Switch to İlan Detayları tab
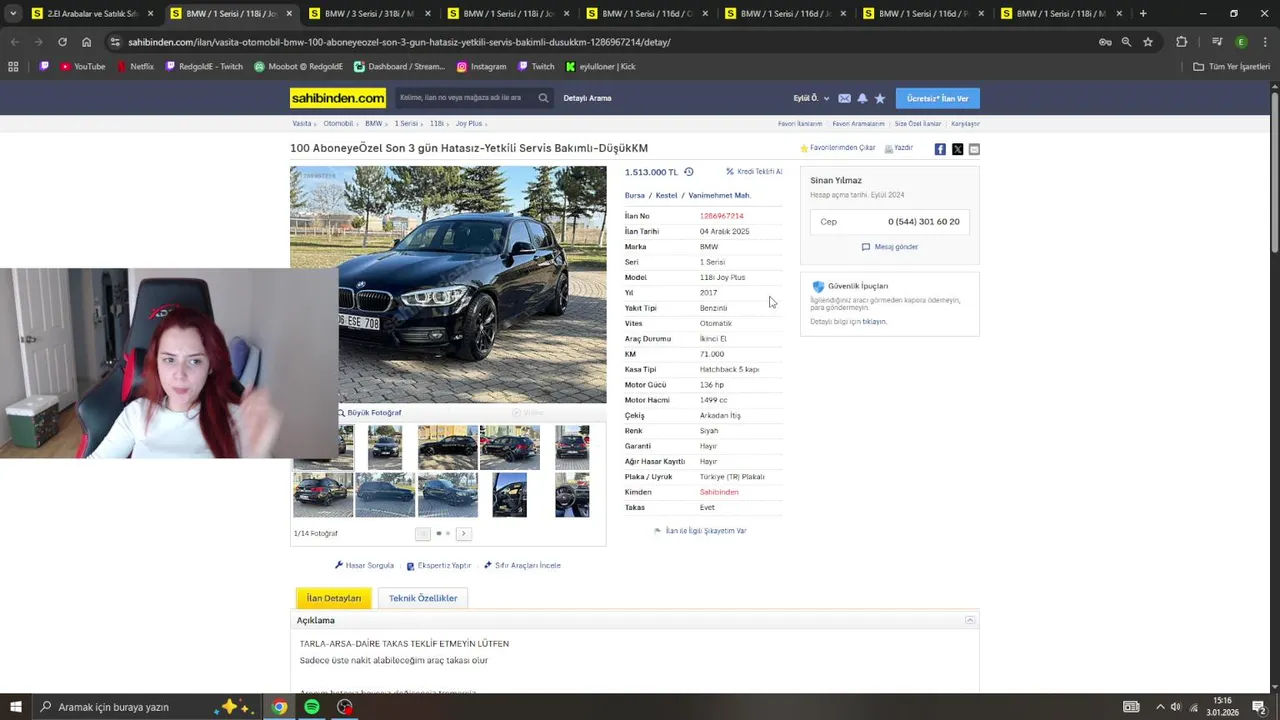The height and width of the screenshot is (720, 1280). tap(334, 598)
